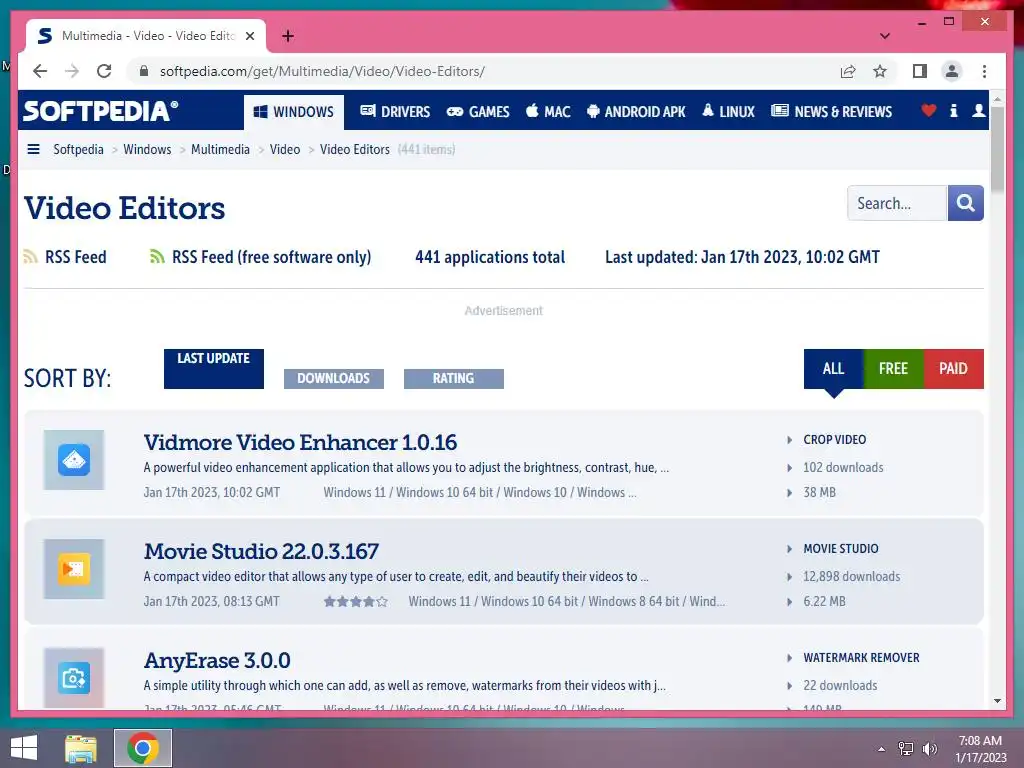Open the GAMES section
1024x768 pixels.
pos(477,112)
